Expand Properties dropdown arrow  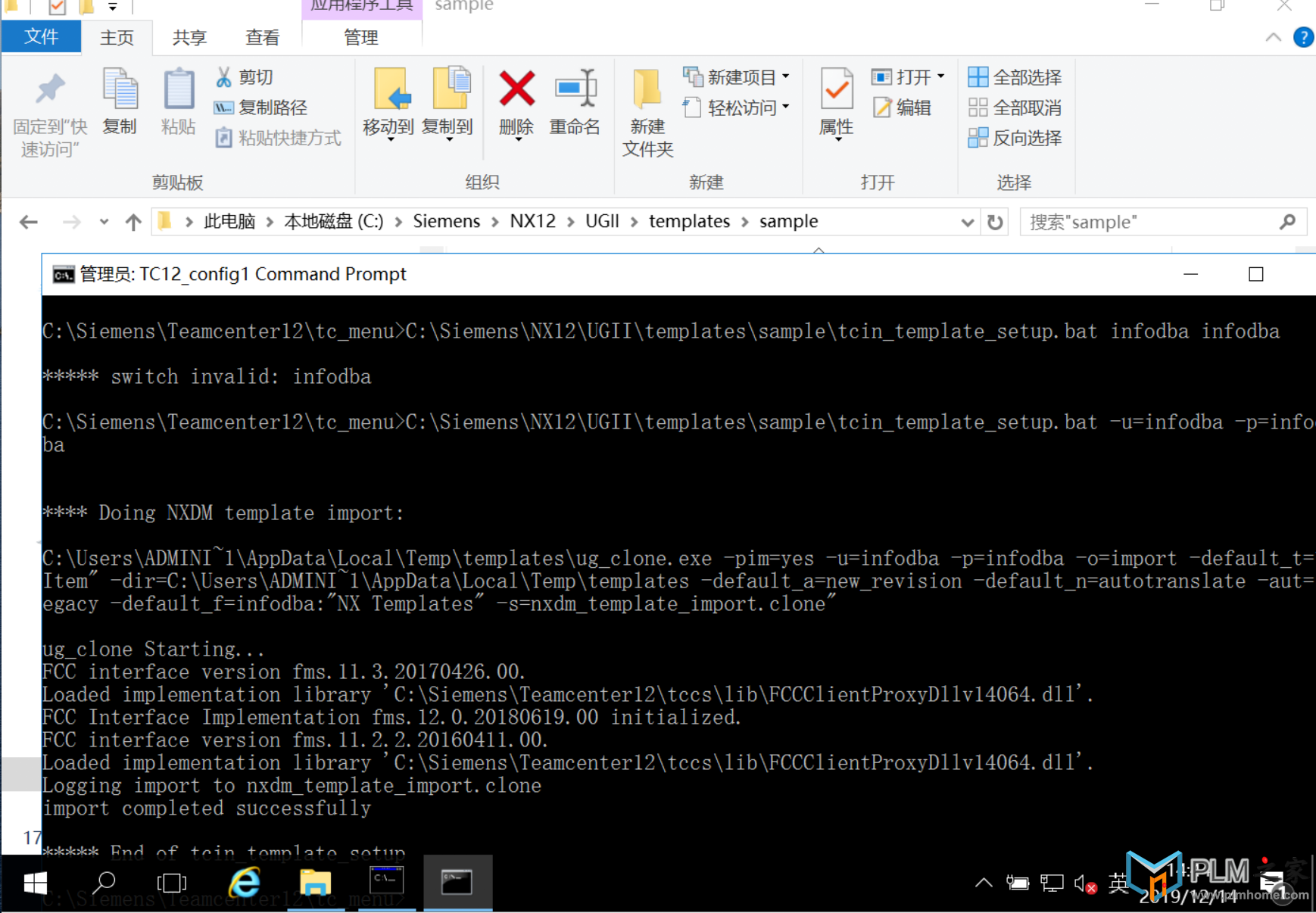click(x=838, y=140)
